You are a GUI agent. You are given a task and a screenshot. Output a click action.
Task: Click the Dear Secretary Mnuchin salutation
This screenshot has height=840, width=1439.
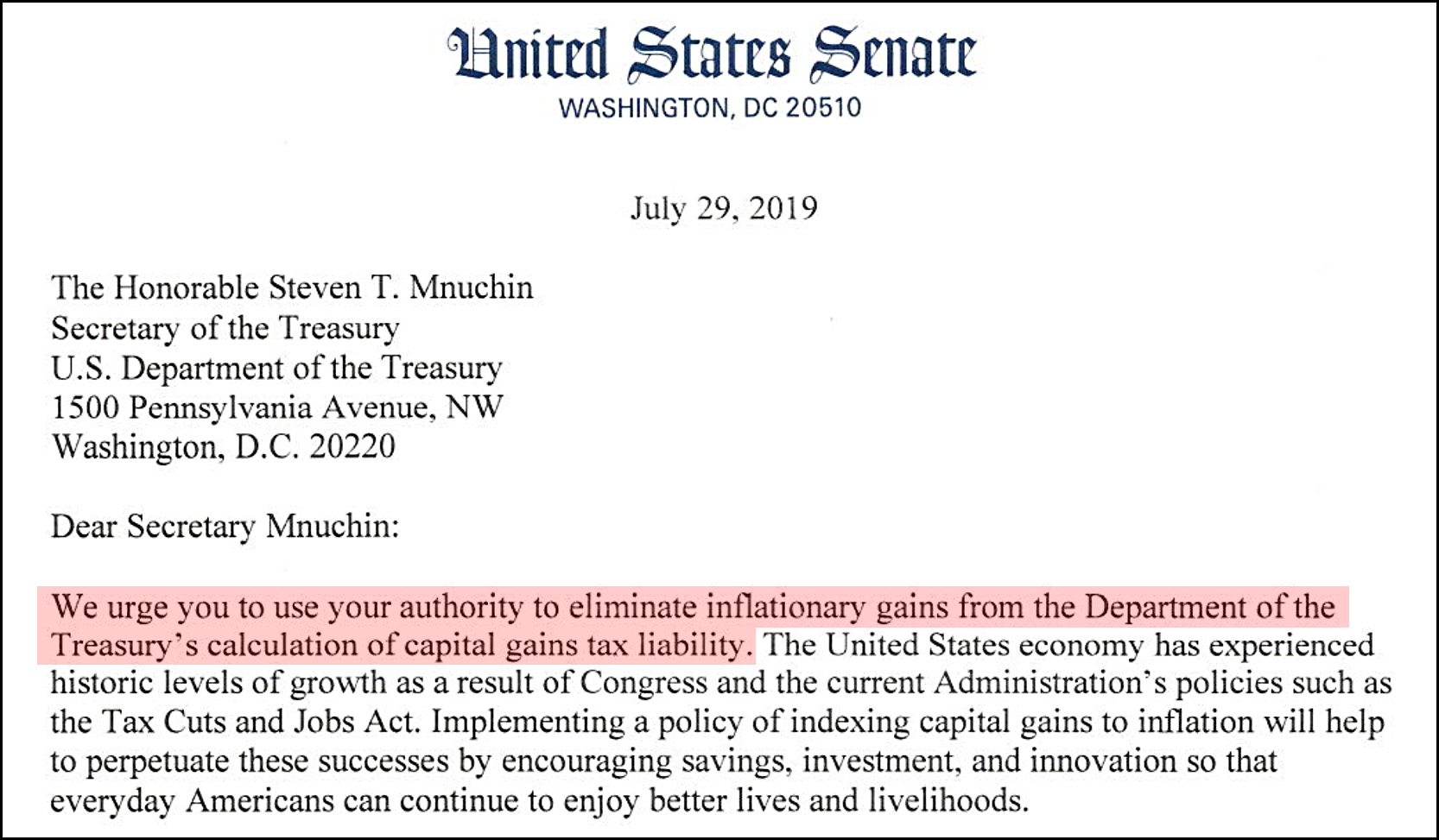(x=225, y=527)
